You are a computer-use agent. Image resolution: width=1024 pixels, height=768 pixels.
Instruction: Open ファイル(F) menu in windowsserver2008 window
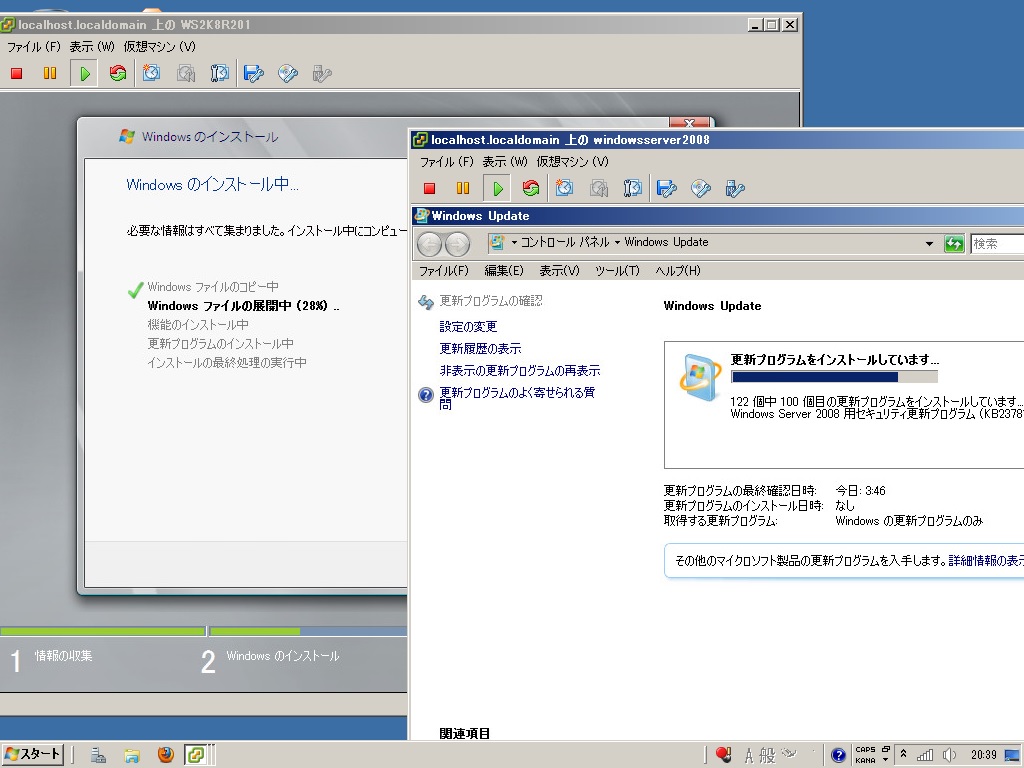point(446,161)
